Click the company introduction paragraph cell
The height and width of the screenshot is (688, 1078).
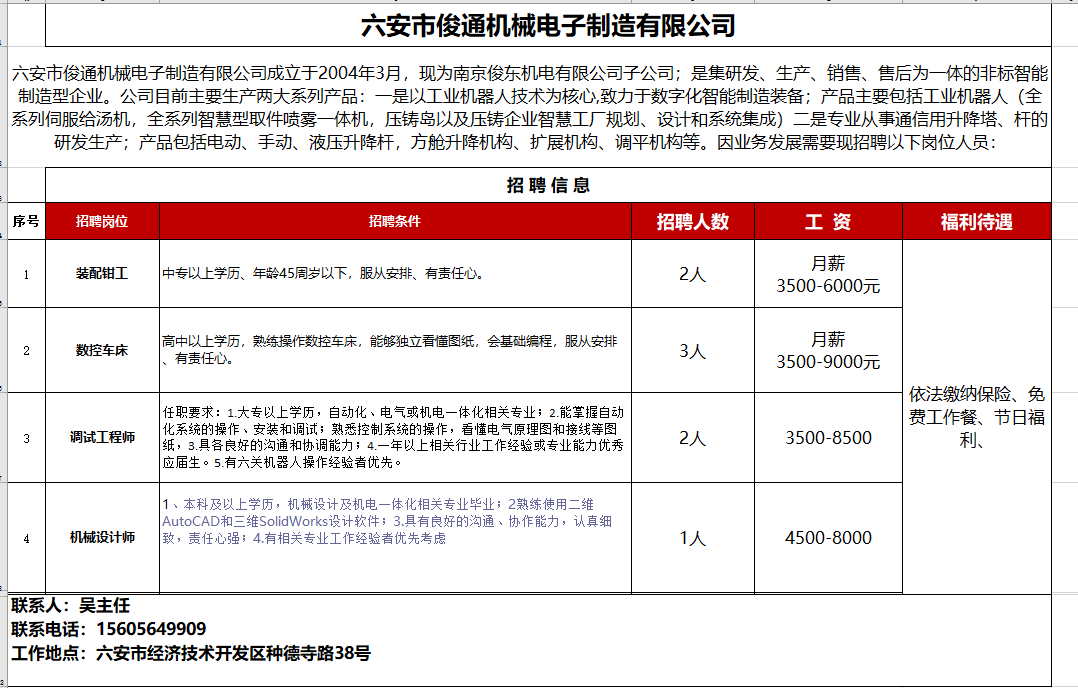tap(529, 107)
